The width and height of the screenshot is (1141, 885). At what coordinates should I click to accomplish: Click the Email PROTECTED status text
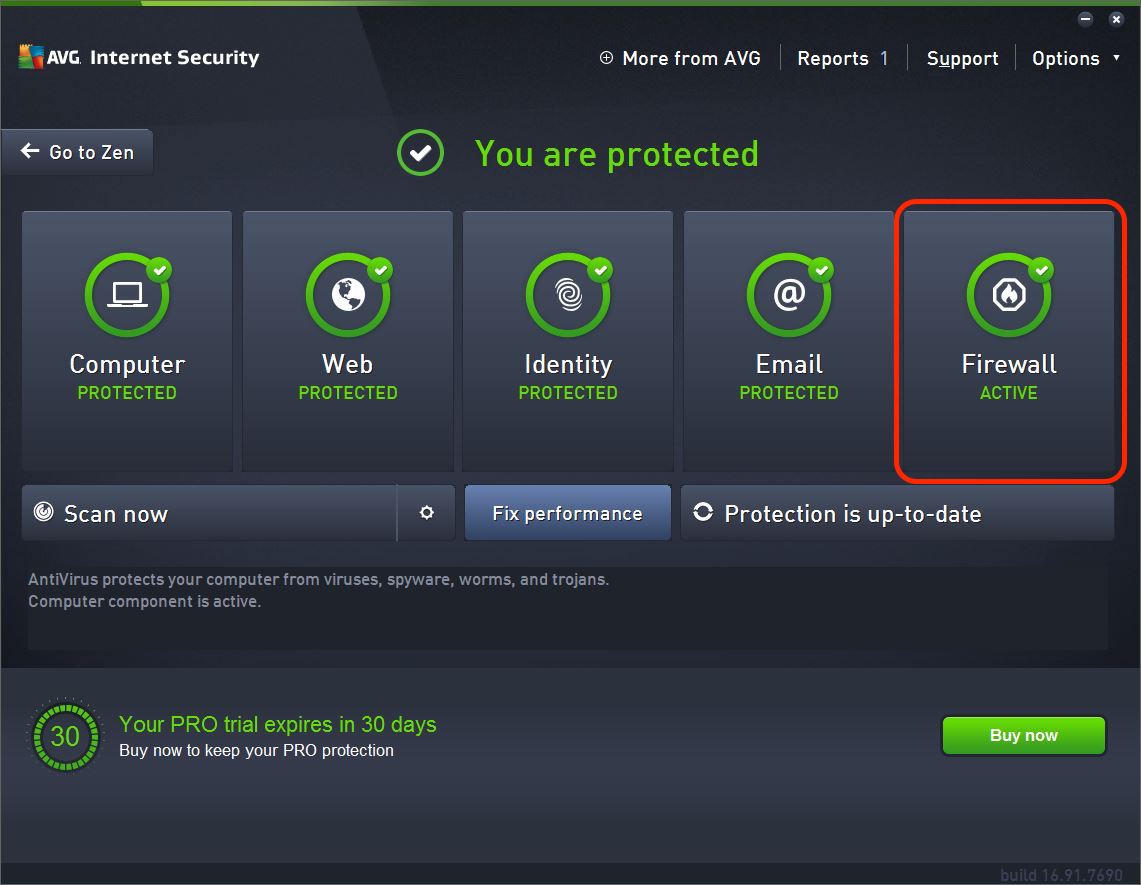(789, 393)
